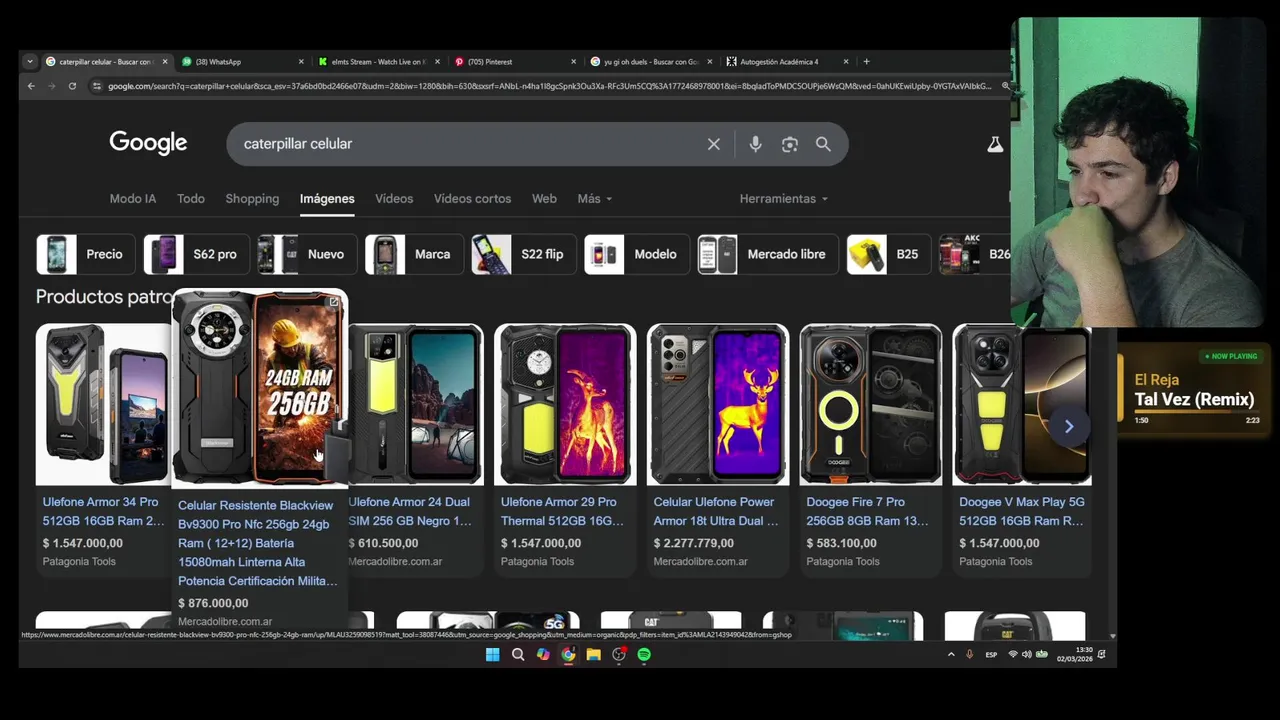This screenshot has height=720, width=1280.
Task: Open the Wi-Fi network tray icon
Action: point(1013,655)
